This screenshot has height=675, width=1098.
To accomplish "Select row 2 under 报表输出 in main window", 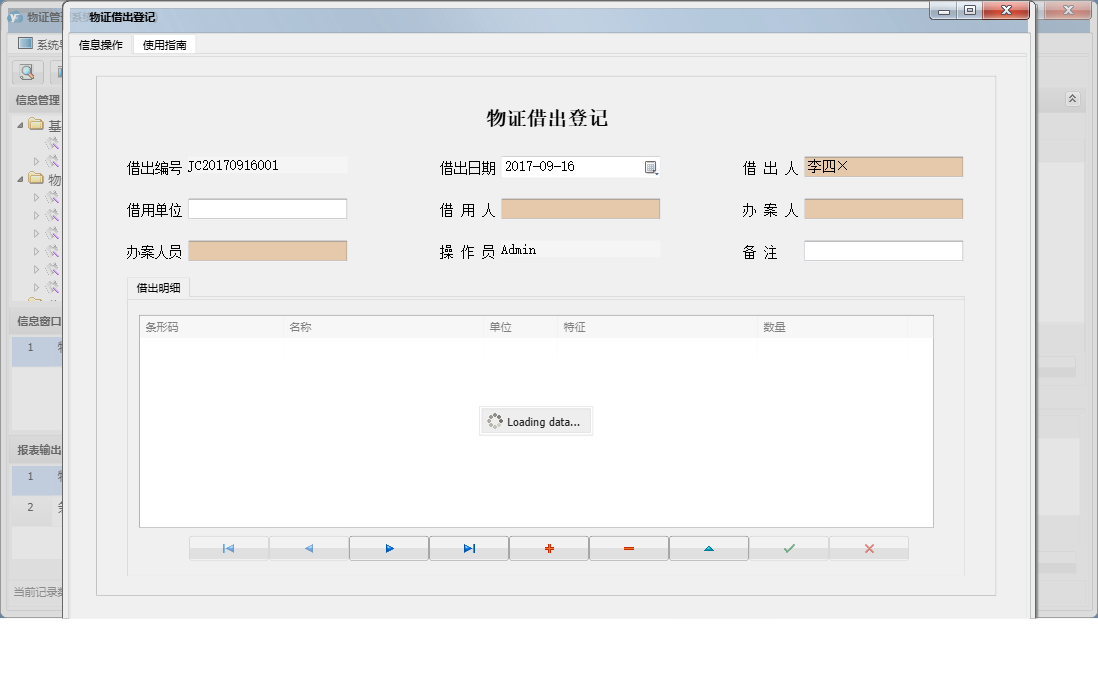I will 37,507.
